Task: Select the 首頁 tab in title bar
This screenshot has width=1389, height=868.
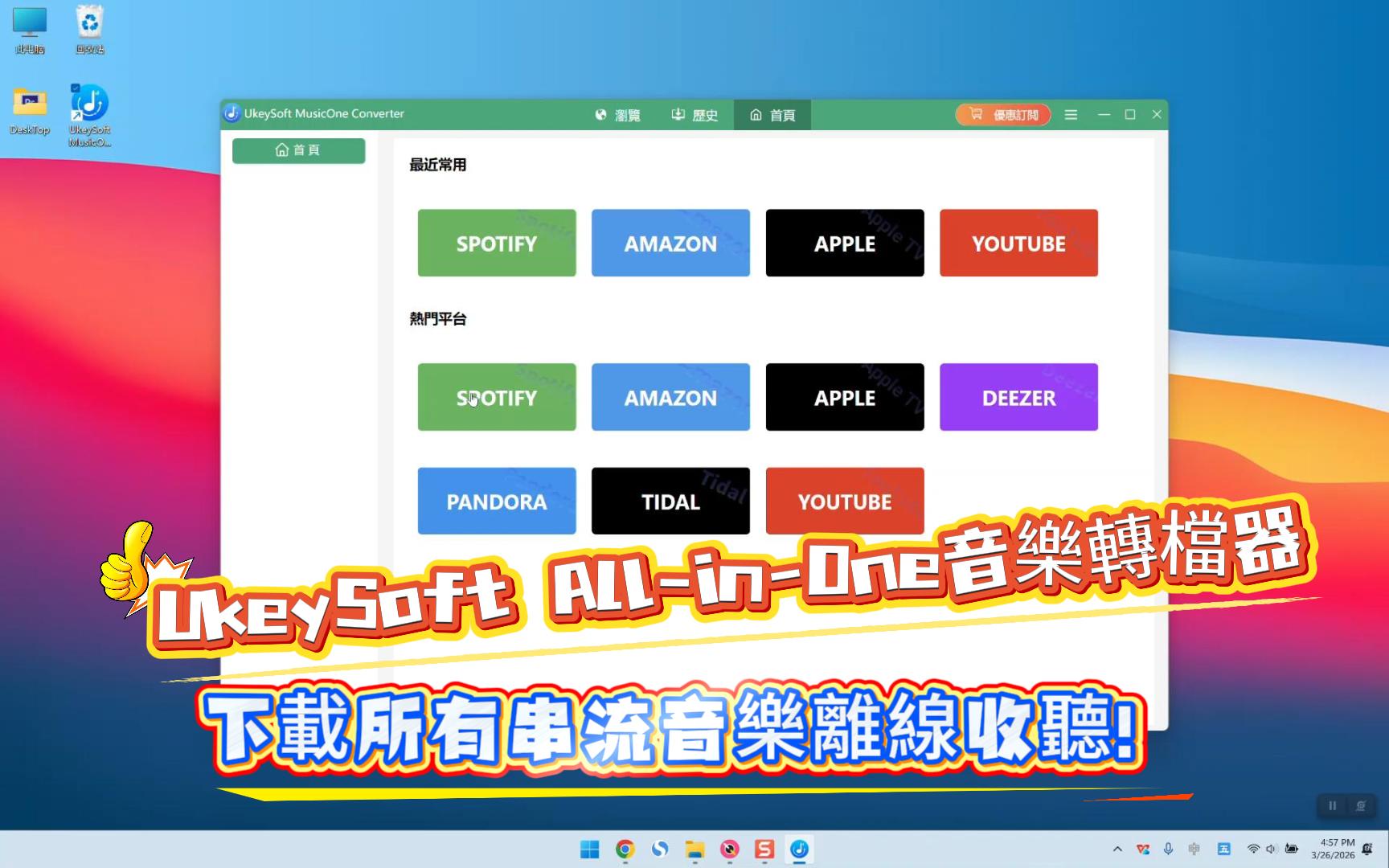Action: [772, 115]
